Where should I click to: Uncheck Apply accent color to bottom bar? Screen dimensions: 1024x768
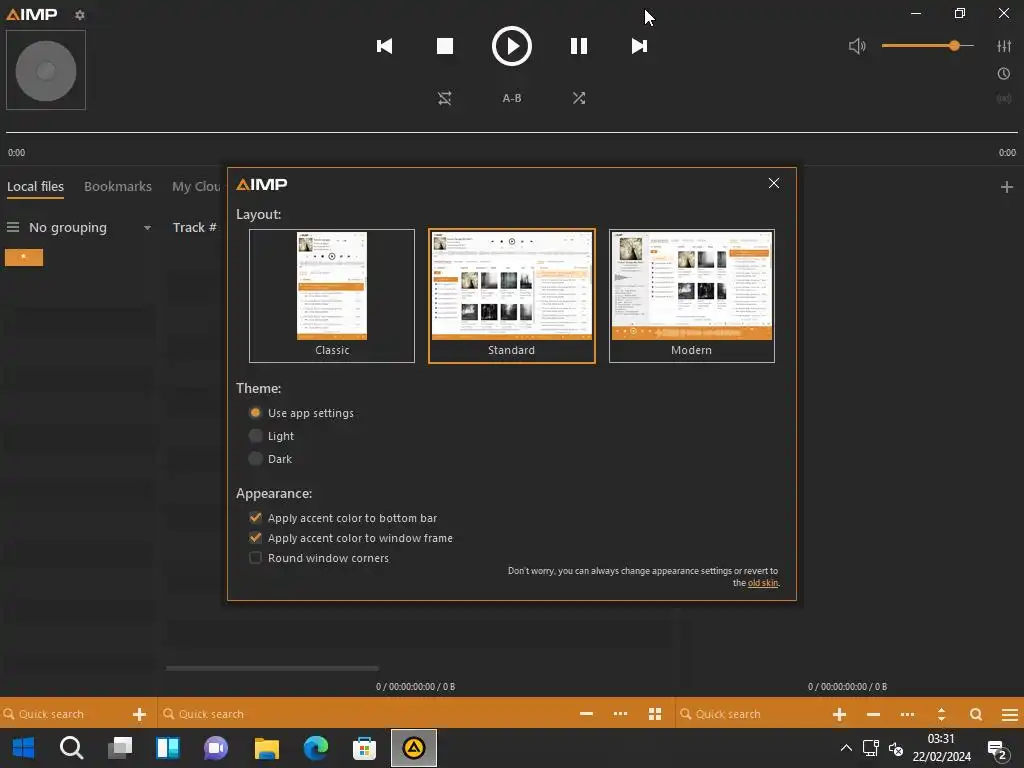click(255, 517)
